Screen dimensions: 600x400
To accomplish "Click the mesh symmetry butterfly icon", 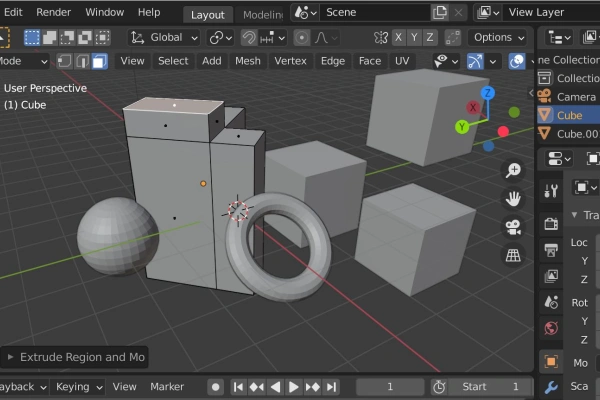I will click(x=380, y=38).
